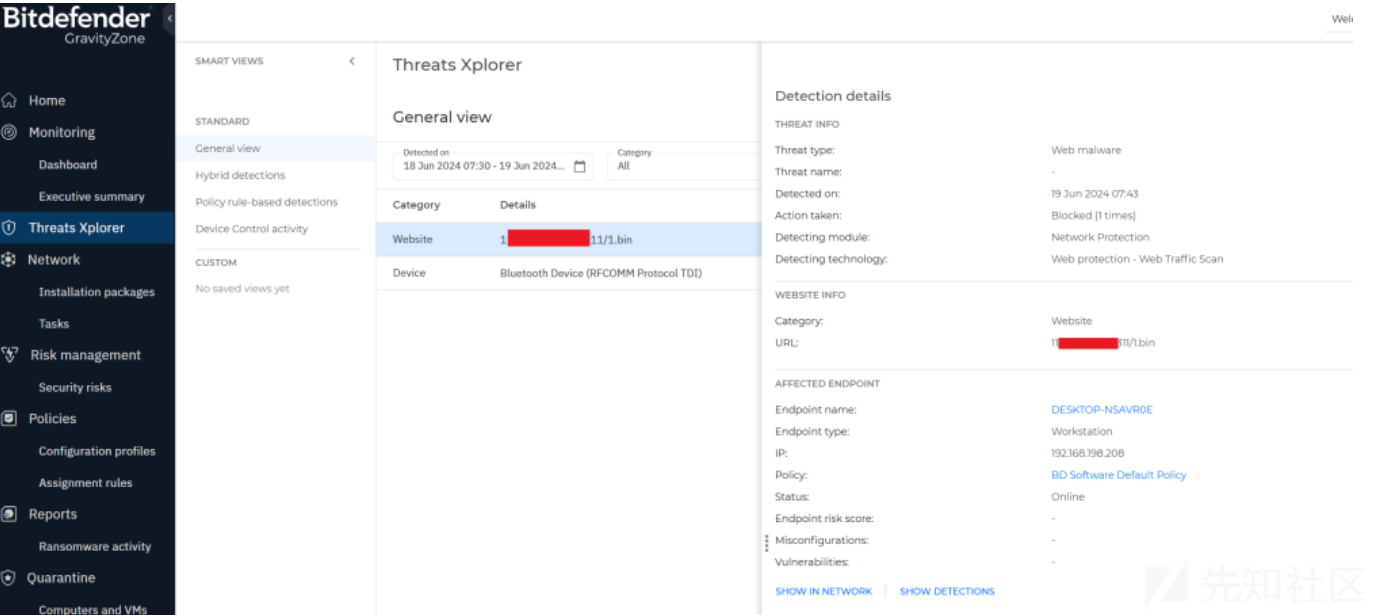1385x615 pixels.
Task: Open Security risks page
Action: 75,387
